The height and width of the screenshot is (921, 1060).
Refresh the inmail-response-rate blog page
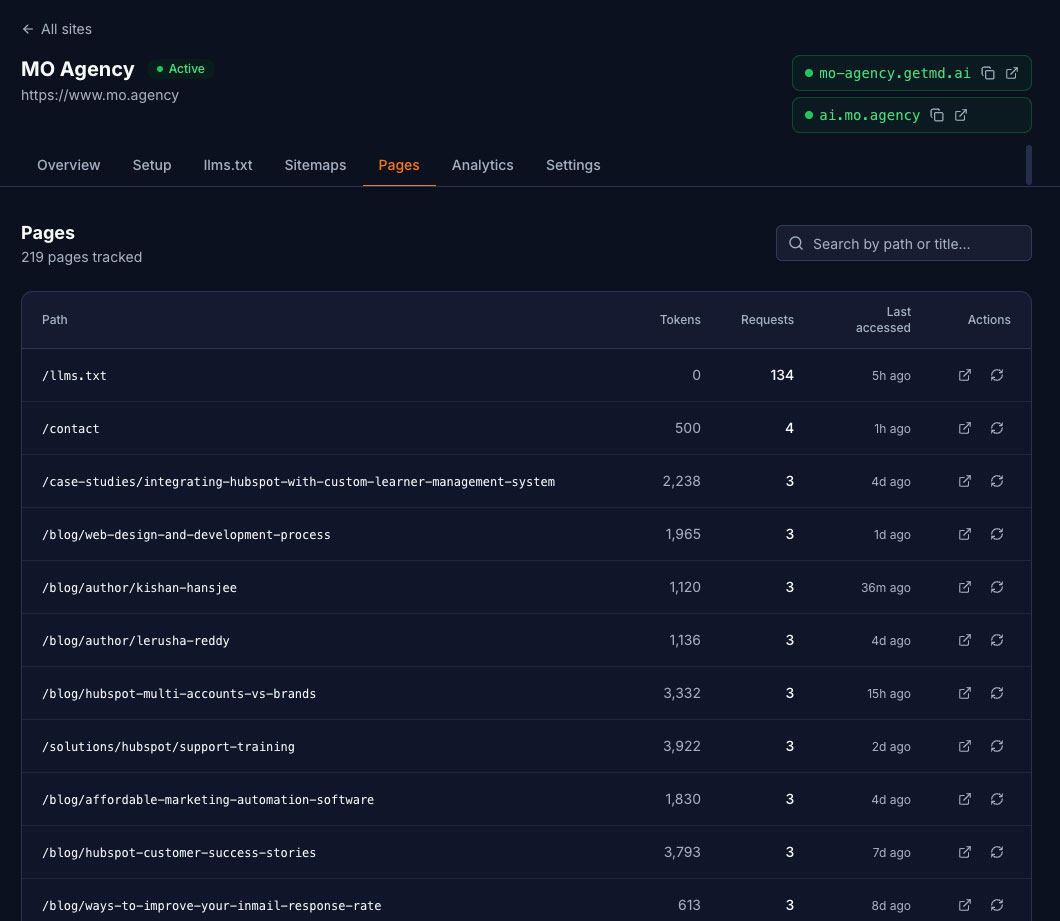pos(997,904)
